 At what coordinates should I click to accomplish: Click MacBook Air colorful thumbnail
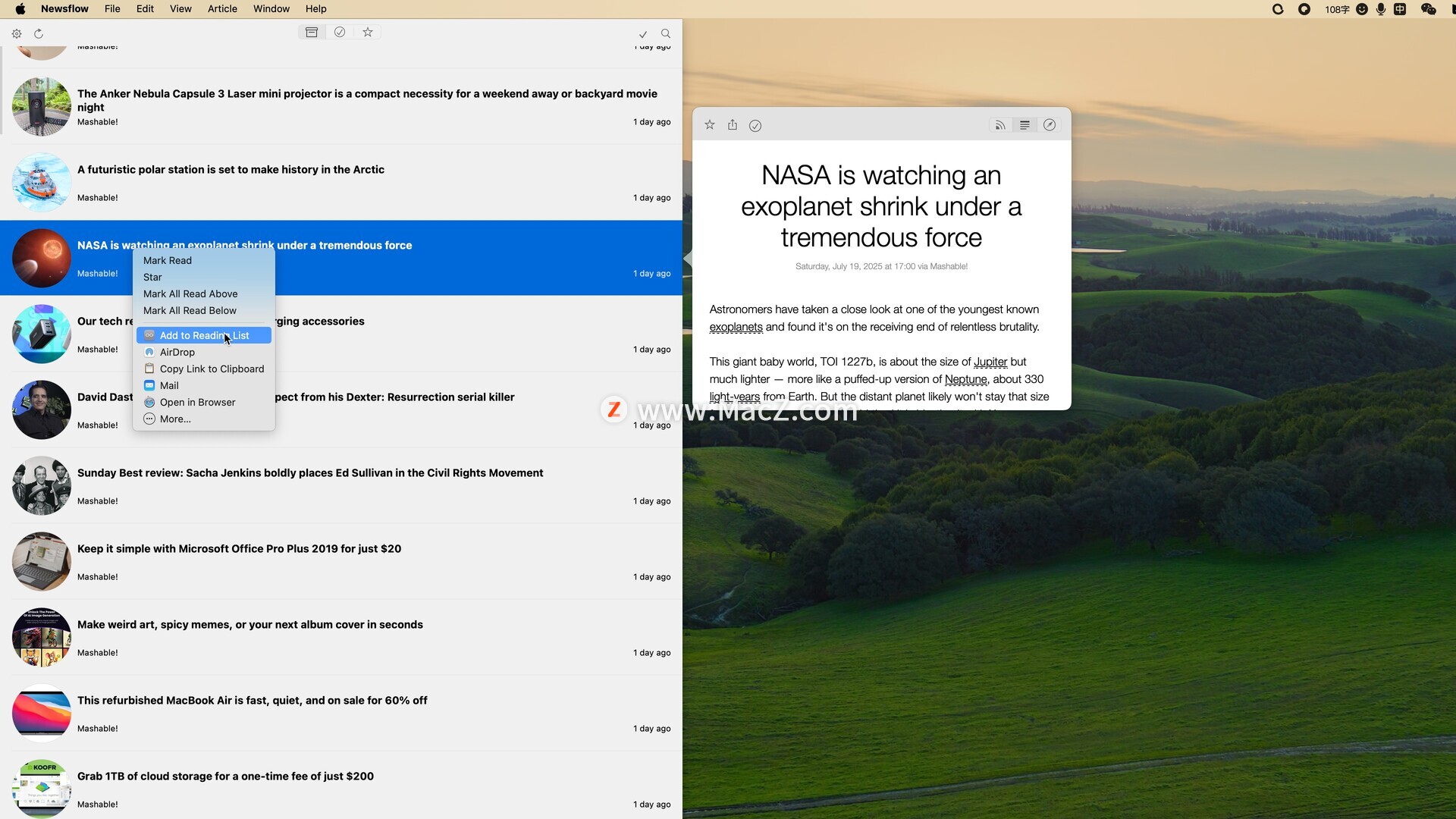tap(42, 714)
